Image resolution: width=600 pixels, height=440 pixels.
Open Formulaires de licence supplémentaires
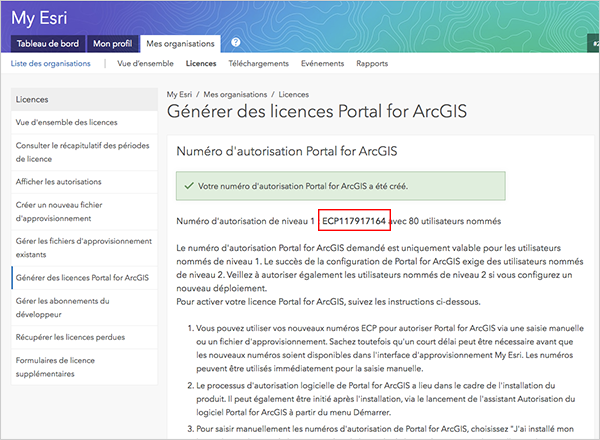click(x=84, y=367)
